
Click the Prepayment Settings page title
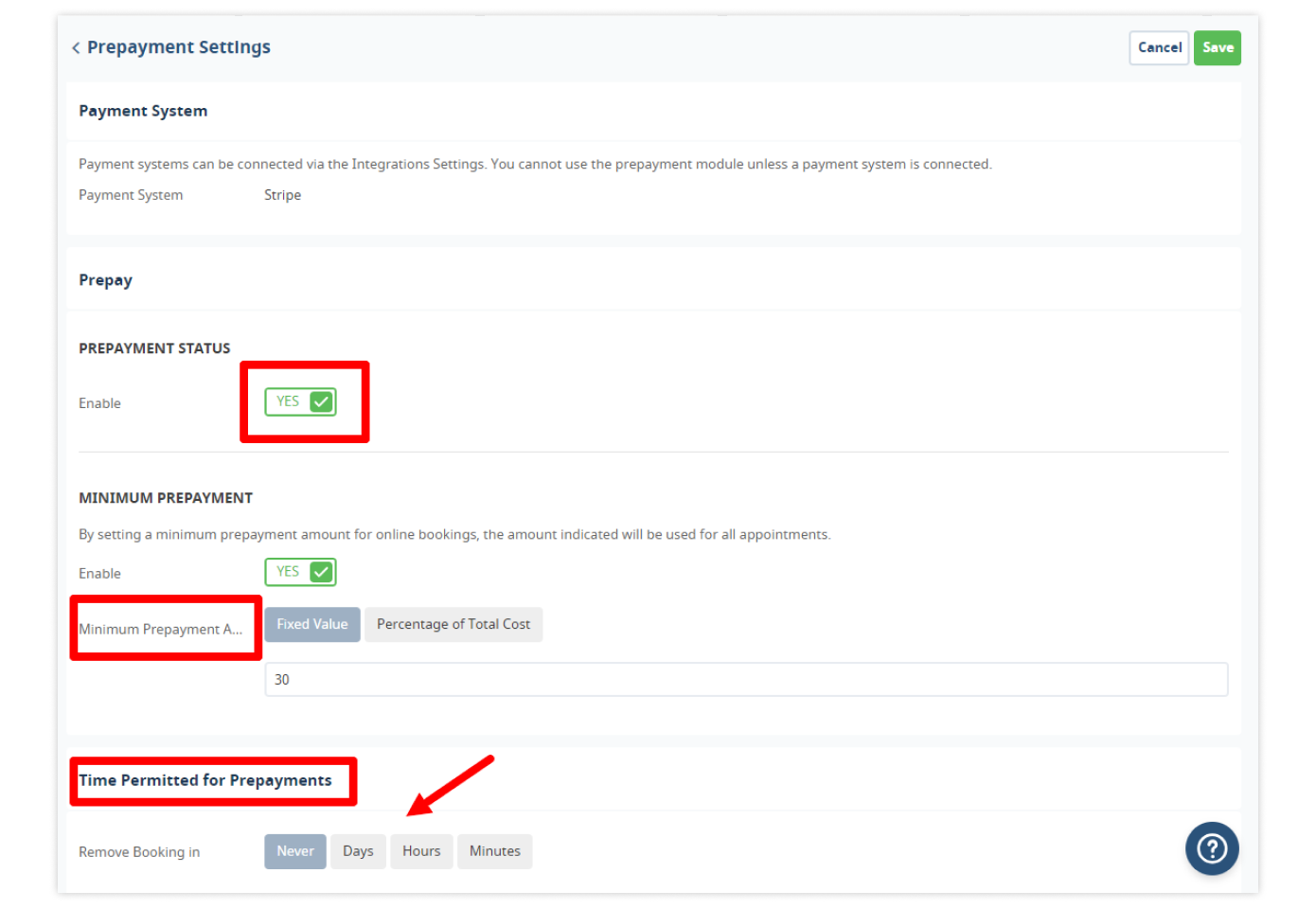179,47
